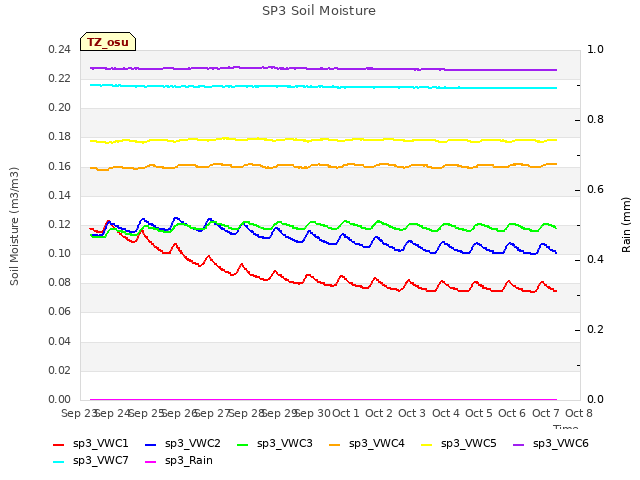
Task: Click the 0.02 left axis value
Action: click(60, 371)
